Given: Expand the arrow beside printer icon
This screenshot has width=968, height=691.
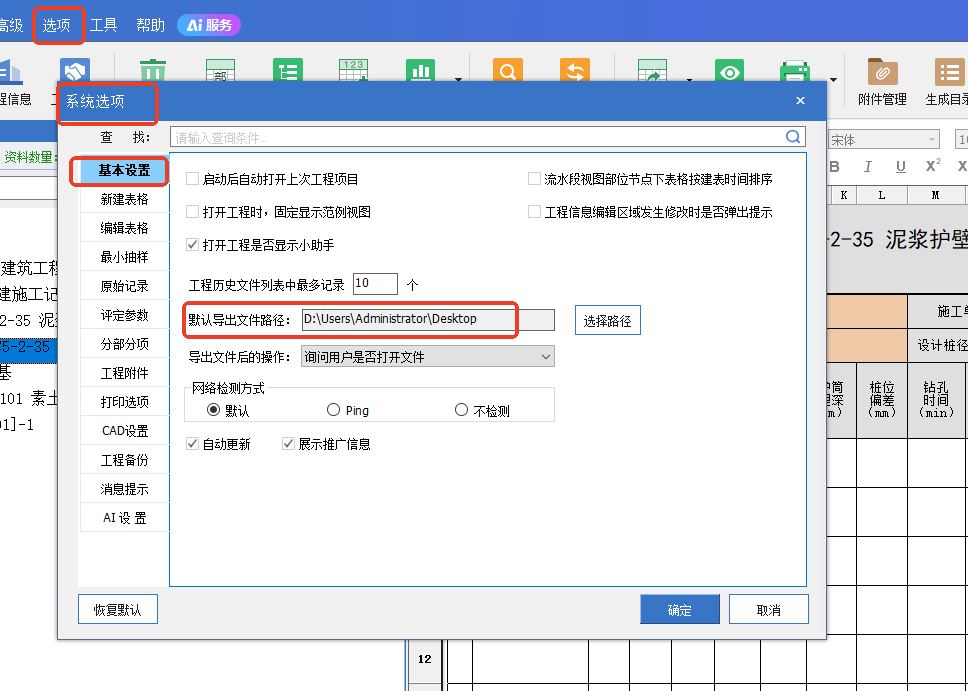Looking at the screenshot, I should click(833, 80).
